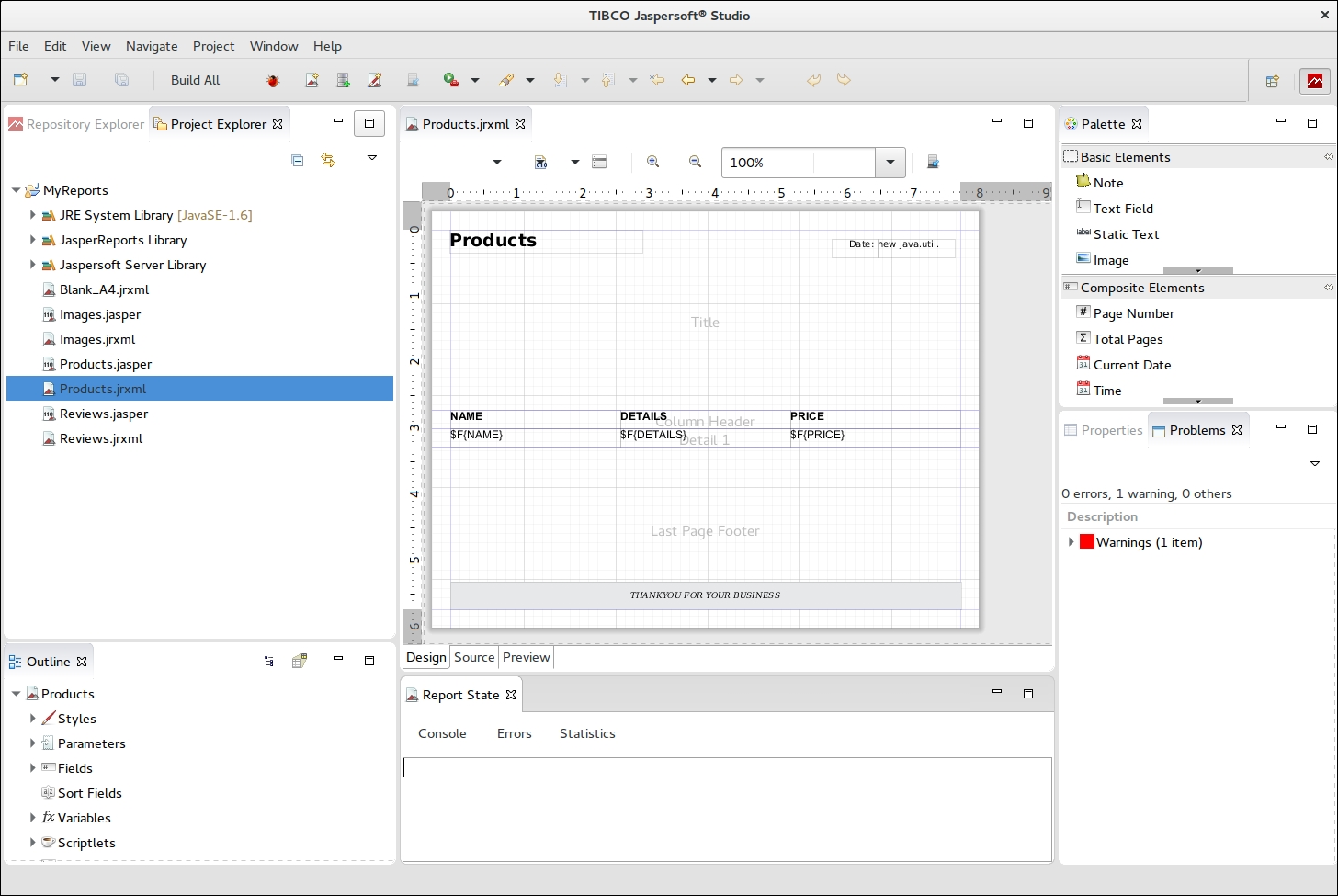
Task: Click the Zoom In magnifier icon
Action: 653,162
